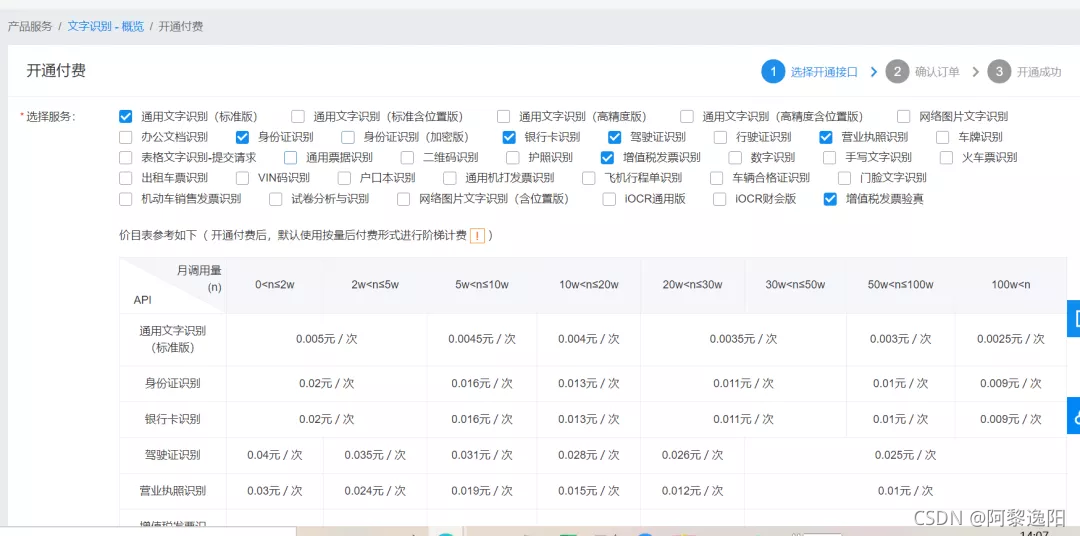Click the step 2 circle icon
This screenshot has height=536, width=1080.
[x=897, y=72]
